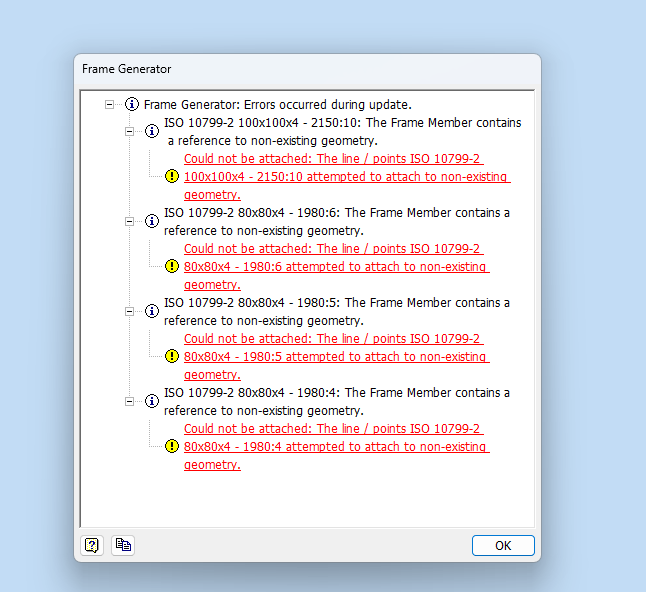Click the yellow warning icon for 1980:4 attachment

click(x=172, y=446)
